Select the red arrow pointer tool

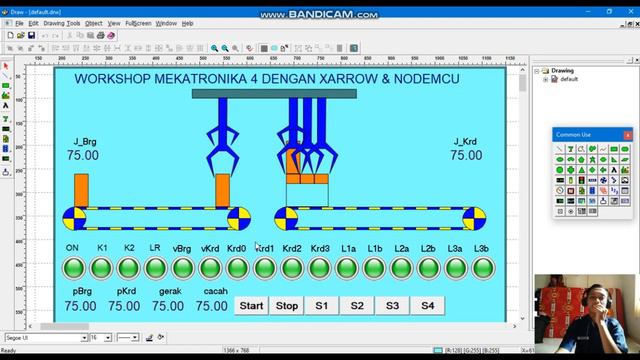[x=6, y=66]
